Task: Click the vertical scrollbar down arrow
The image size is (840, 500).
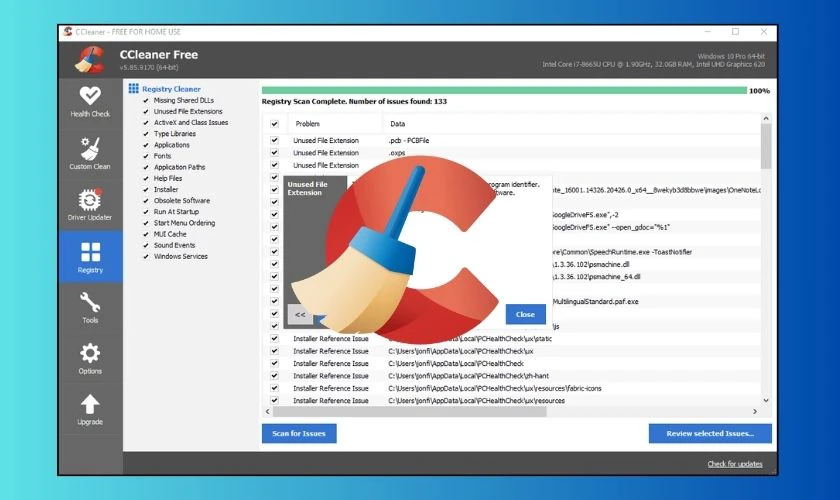Action: point(766,400)
